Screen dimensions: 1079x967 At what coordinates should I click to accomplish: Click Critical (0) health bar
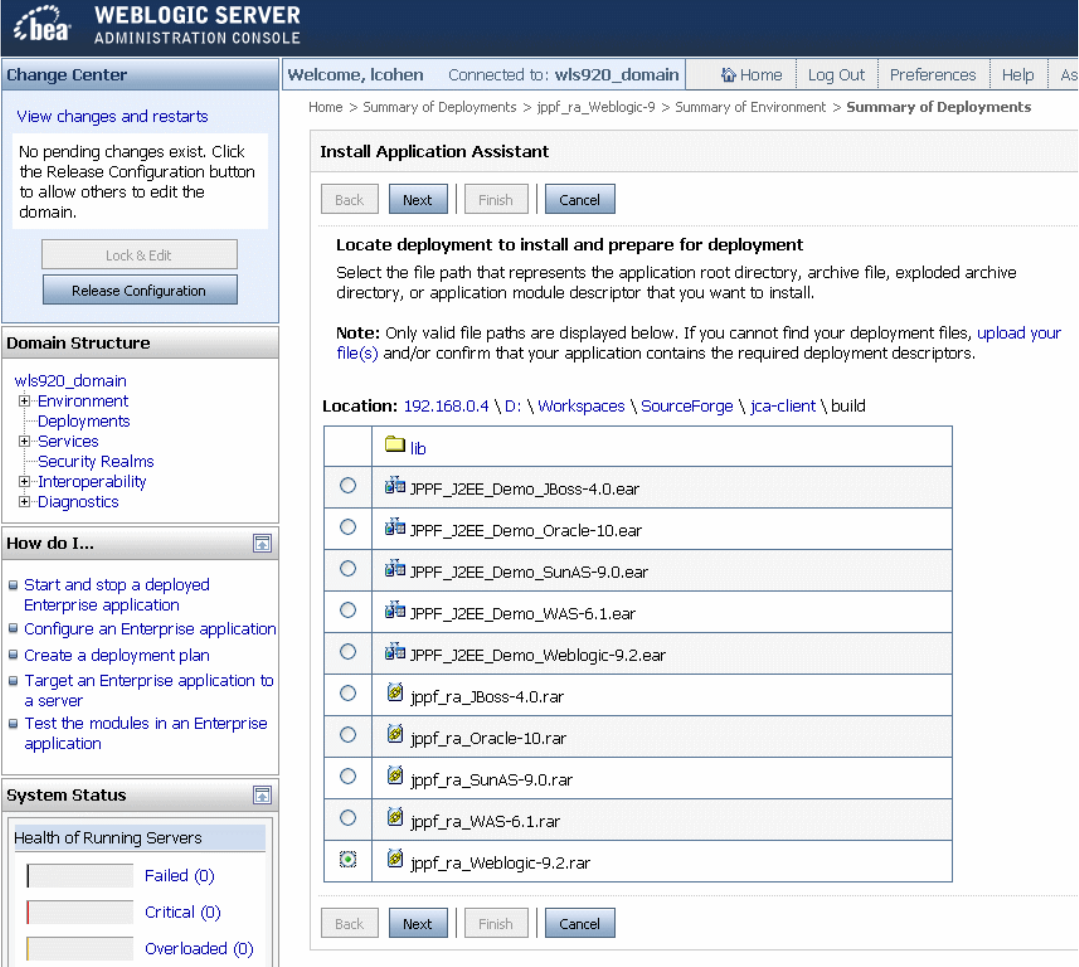coord(80,912)
